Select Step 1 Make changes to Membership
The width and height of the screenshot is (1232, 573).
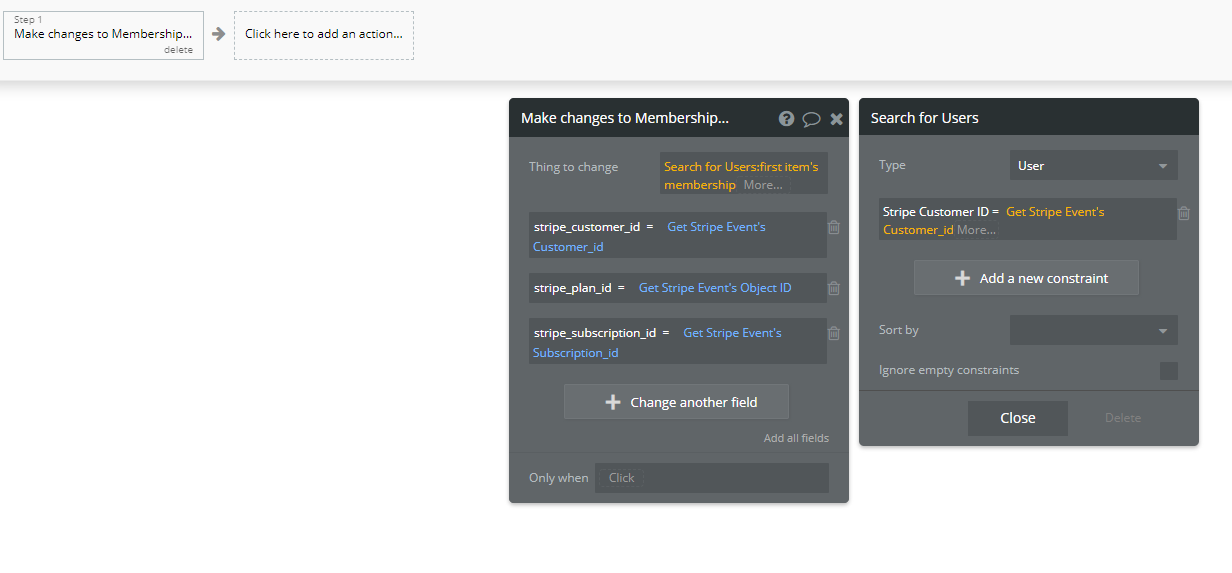tap(103, 34)
